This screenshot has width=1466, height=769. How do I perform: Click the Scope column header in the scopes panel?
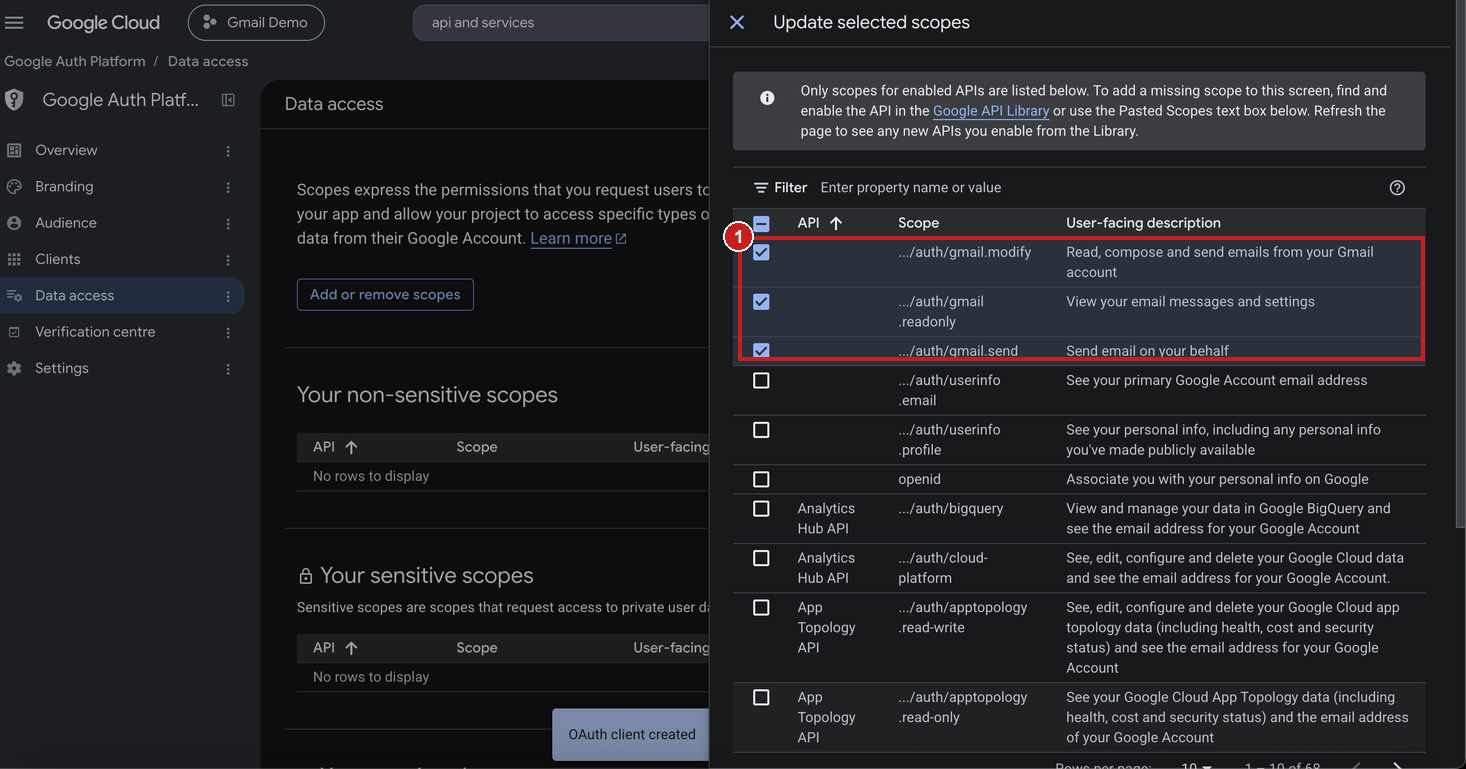point(918,223)
